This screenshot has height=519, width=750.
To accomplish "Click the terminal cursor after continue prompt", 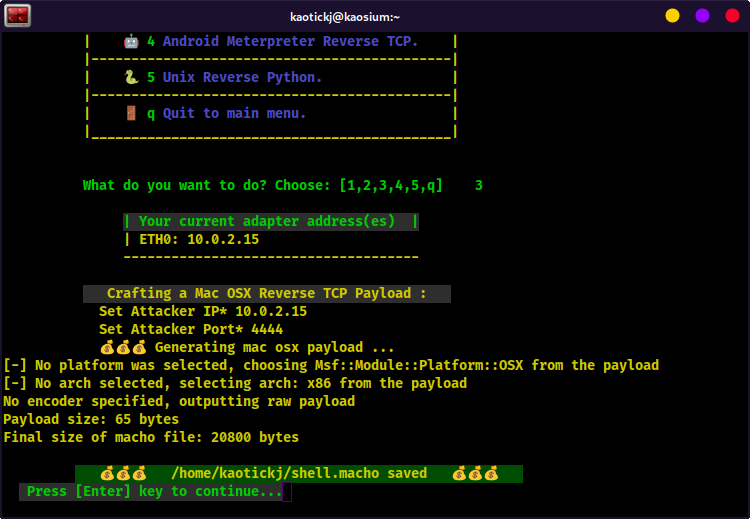I will pos(287,492).
